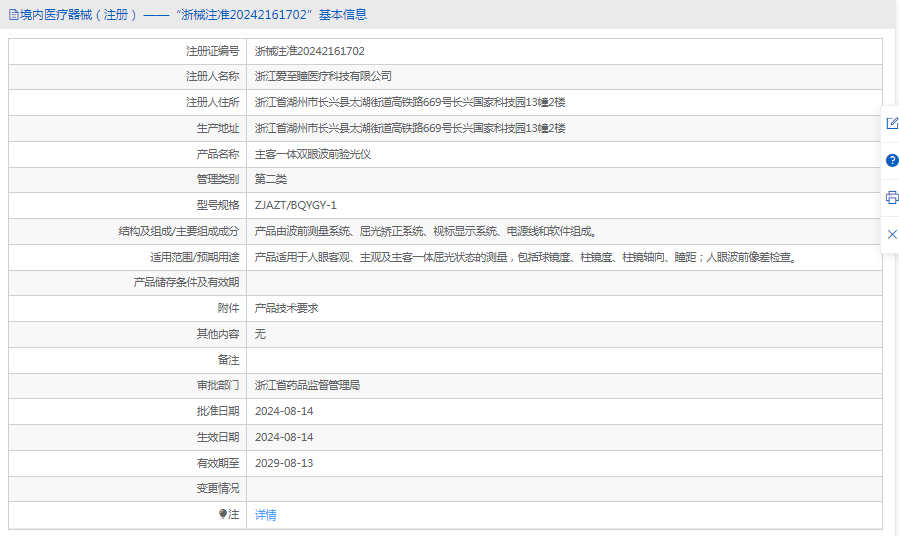The width and height of the screenshot is (899, 536).
Task: Click the 注册人住所 address value
Action: coord(410,102)
